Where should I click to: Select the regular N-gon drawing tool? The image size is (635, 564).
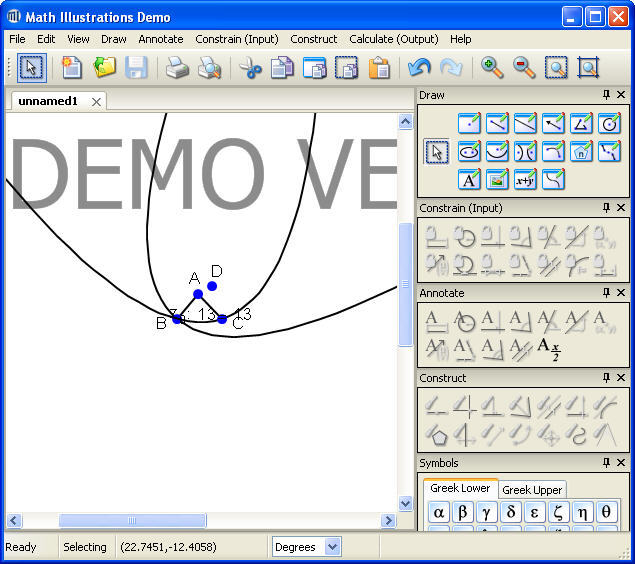click(581, 151)
